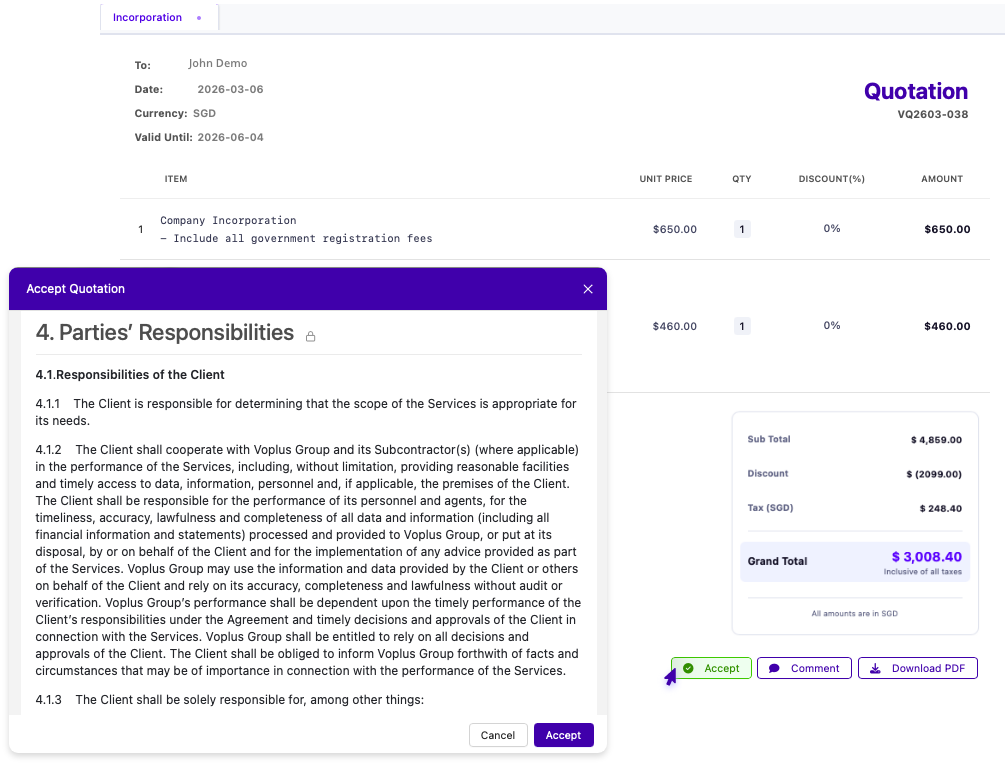The image size is (1005, 765).
Task: Click the DISCOUNT(%) column header
Action: coord(831,179)
